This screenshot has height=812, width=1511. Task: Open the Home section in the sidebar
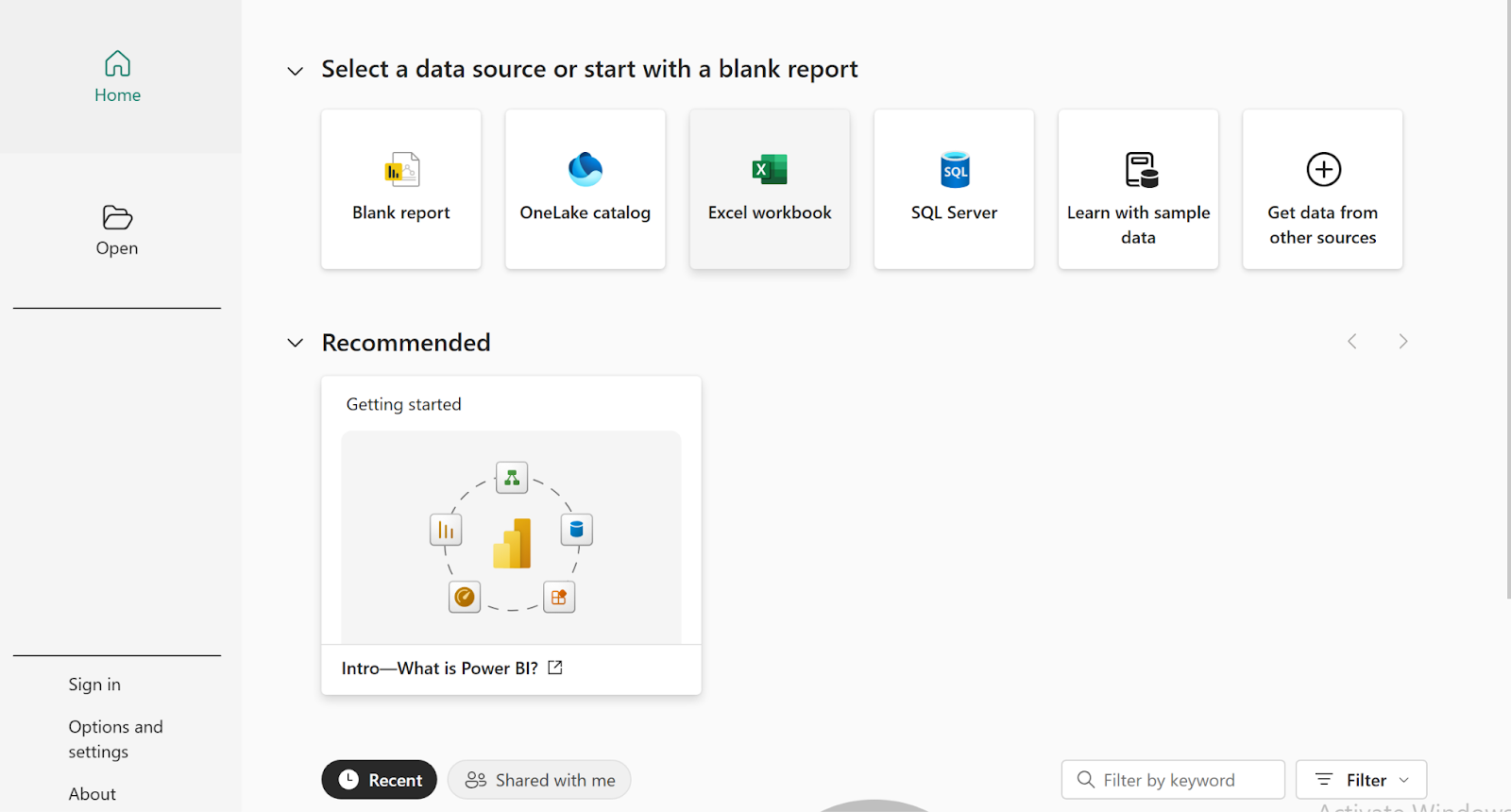[117, 76]
